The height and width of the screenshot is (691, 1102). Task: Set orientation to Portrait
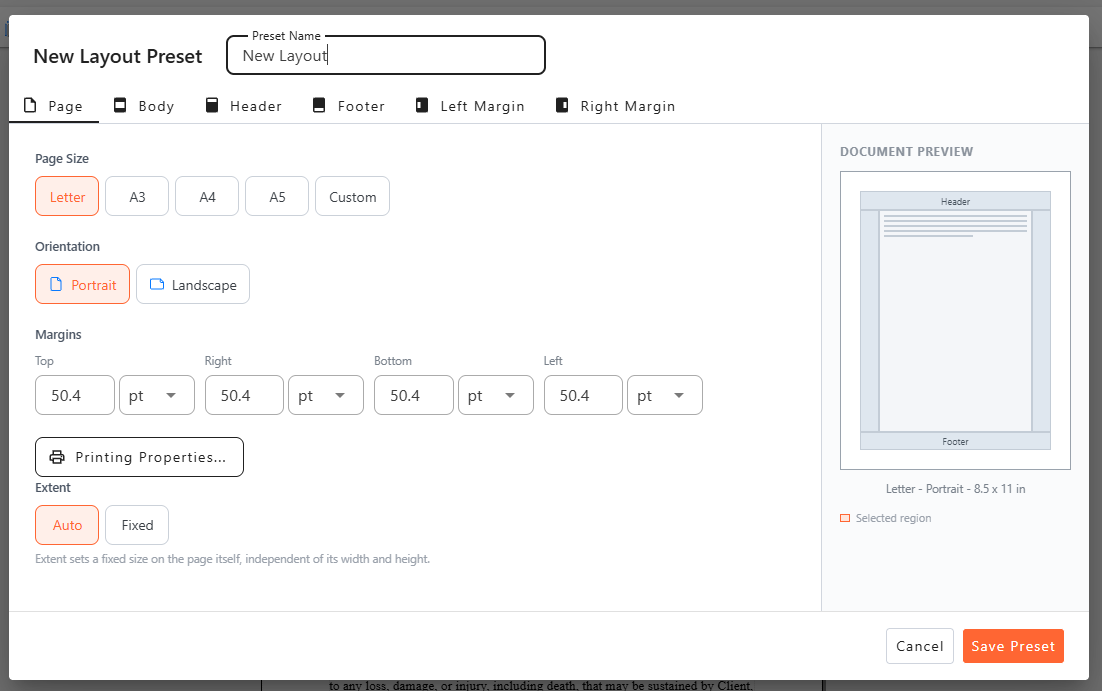point(82,284)
